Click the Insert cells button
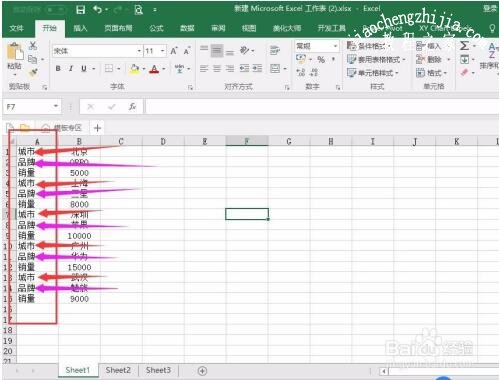This screenshot has height=380, width=499. [429, 46]
